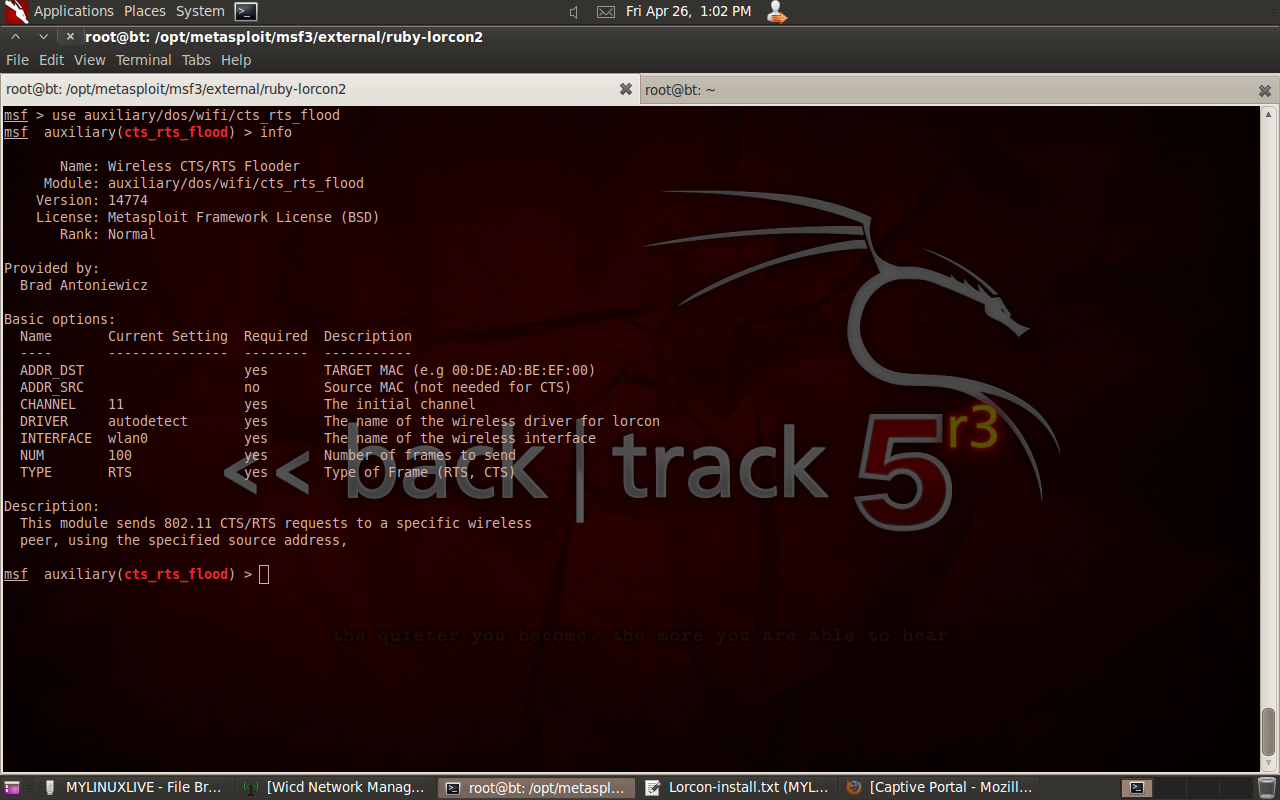
Task: Click the "ADDR_SRC" option name
Action: 52,387
